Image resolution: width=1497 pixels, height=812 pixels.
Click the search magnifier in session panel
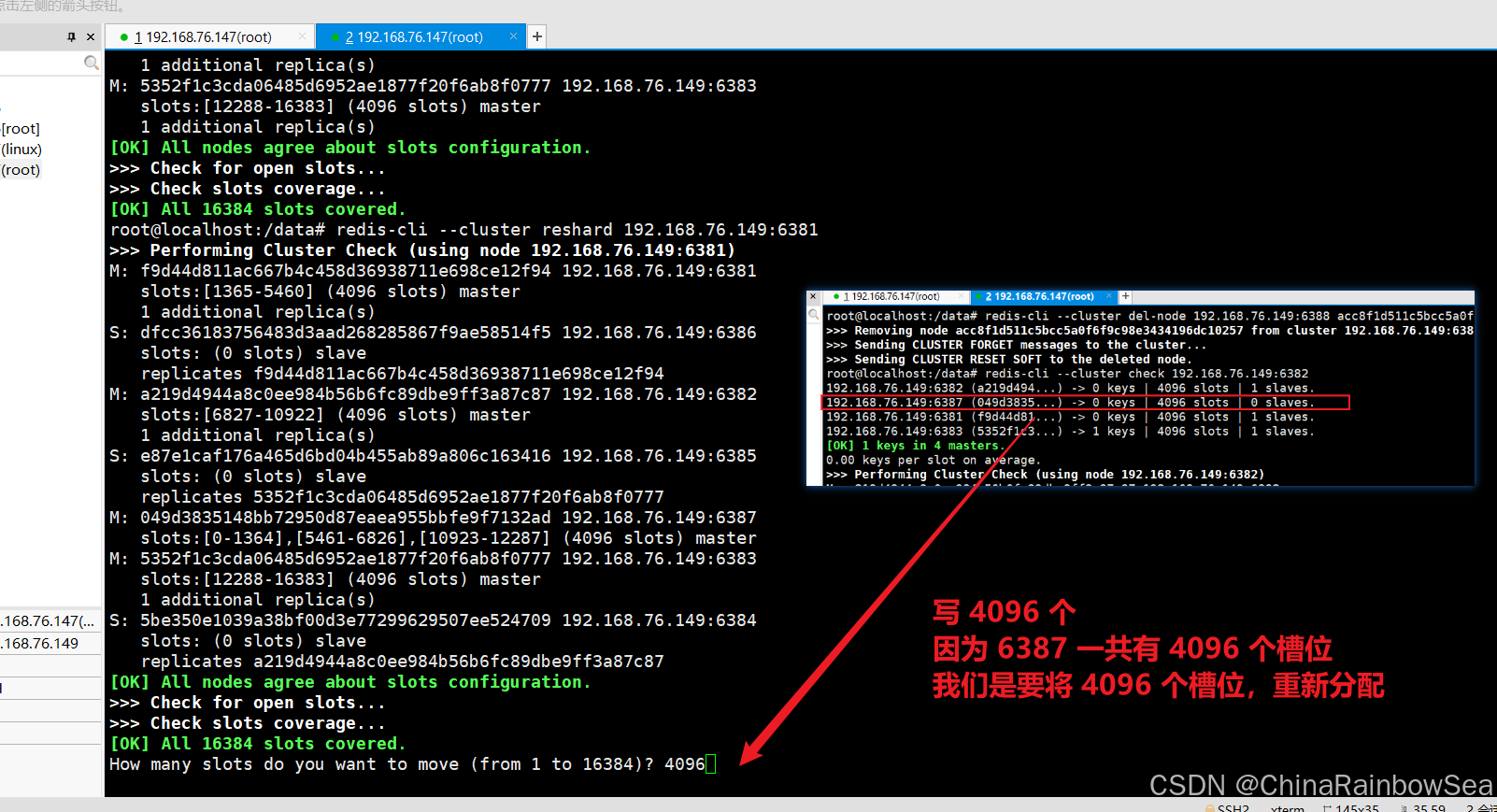91,63
